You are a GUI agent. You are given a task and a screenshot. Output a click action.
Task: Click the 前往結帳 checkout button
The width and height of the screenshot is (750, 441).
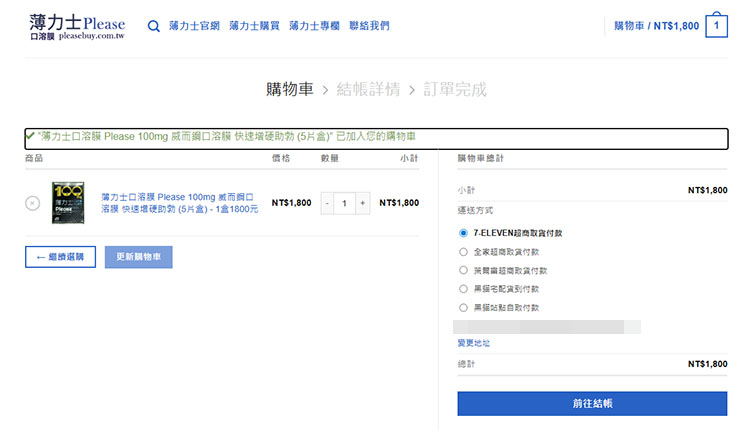592,404
